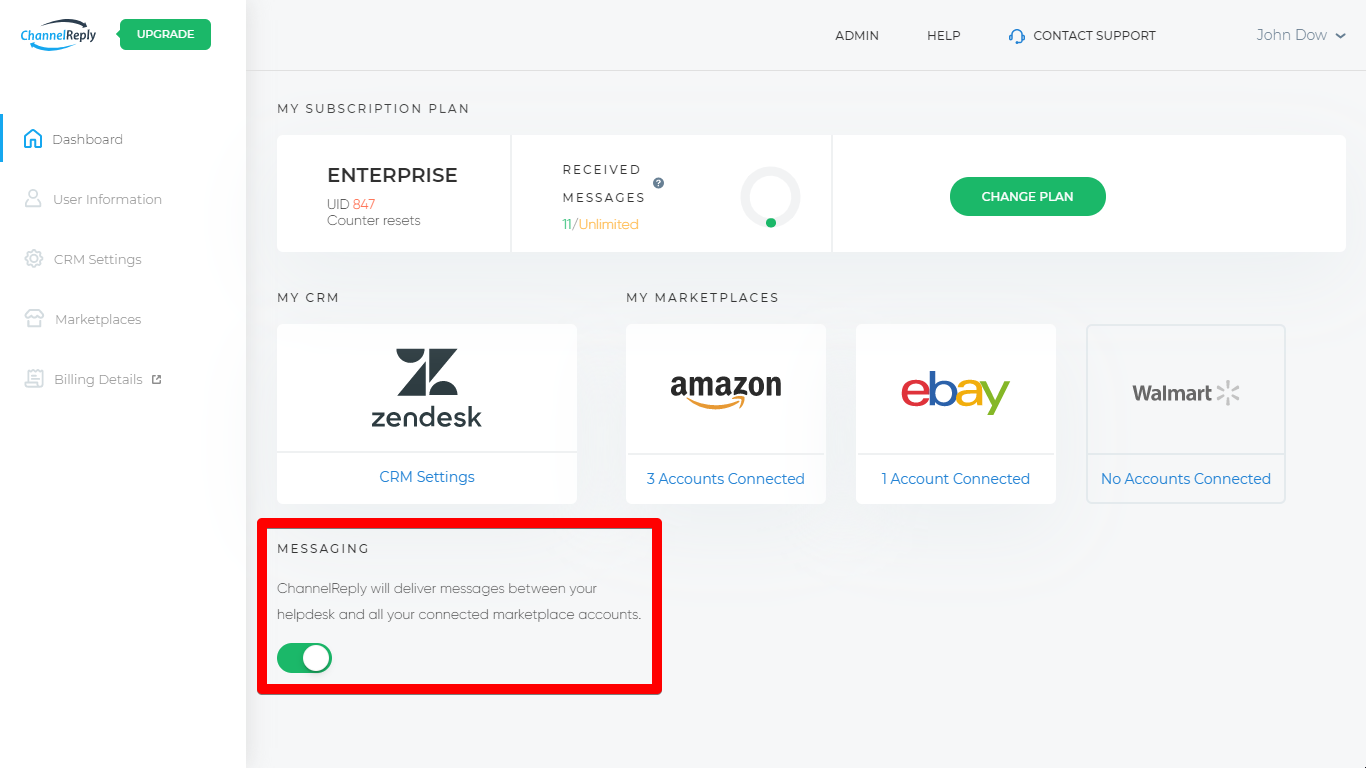
Task: Click the received messages circular progress ring
Action: (x=770, y=197)
